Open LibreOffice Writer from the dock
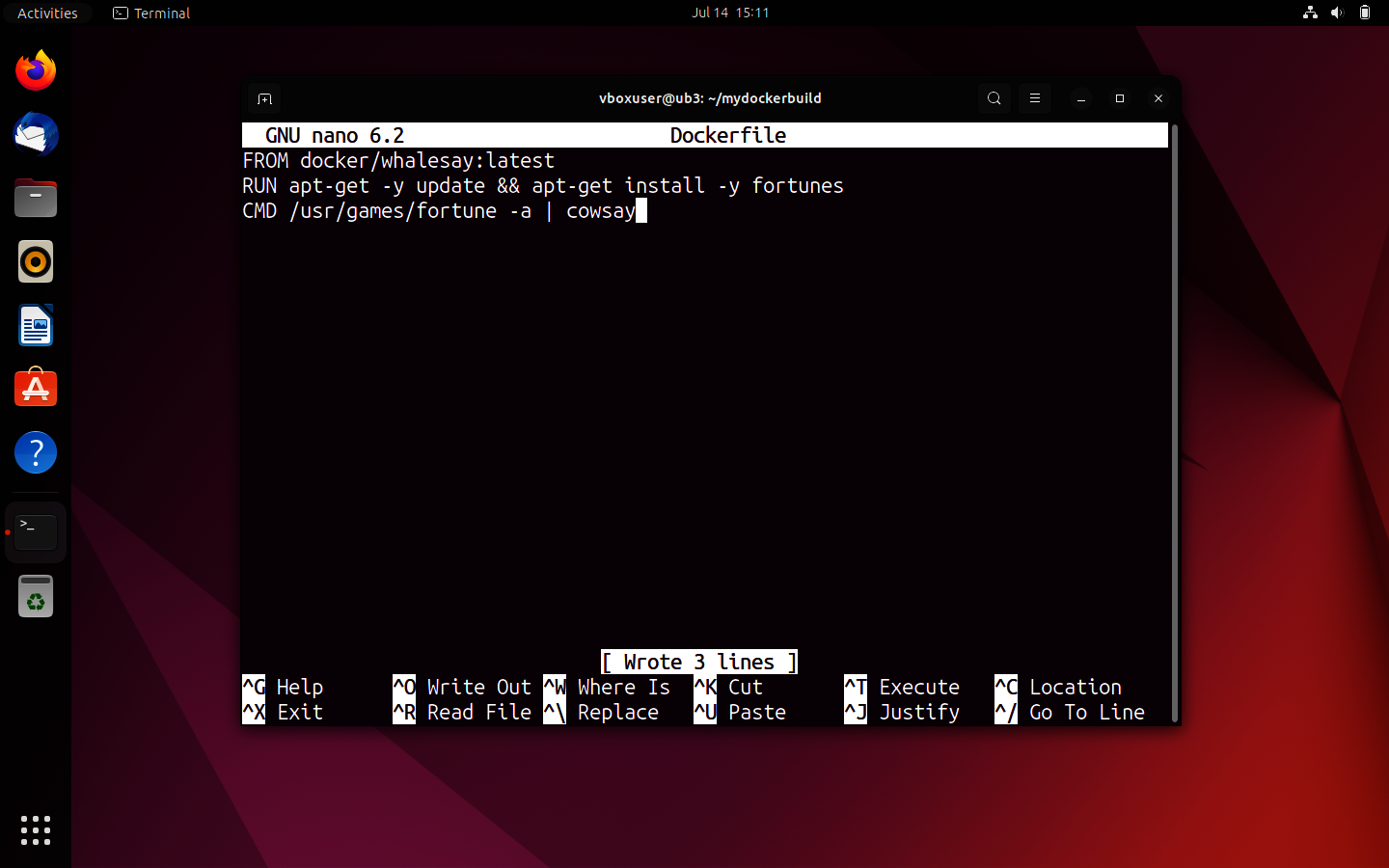This screenshot has width=1389, height=868. (35, 325)
